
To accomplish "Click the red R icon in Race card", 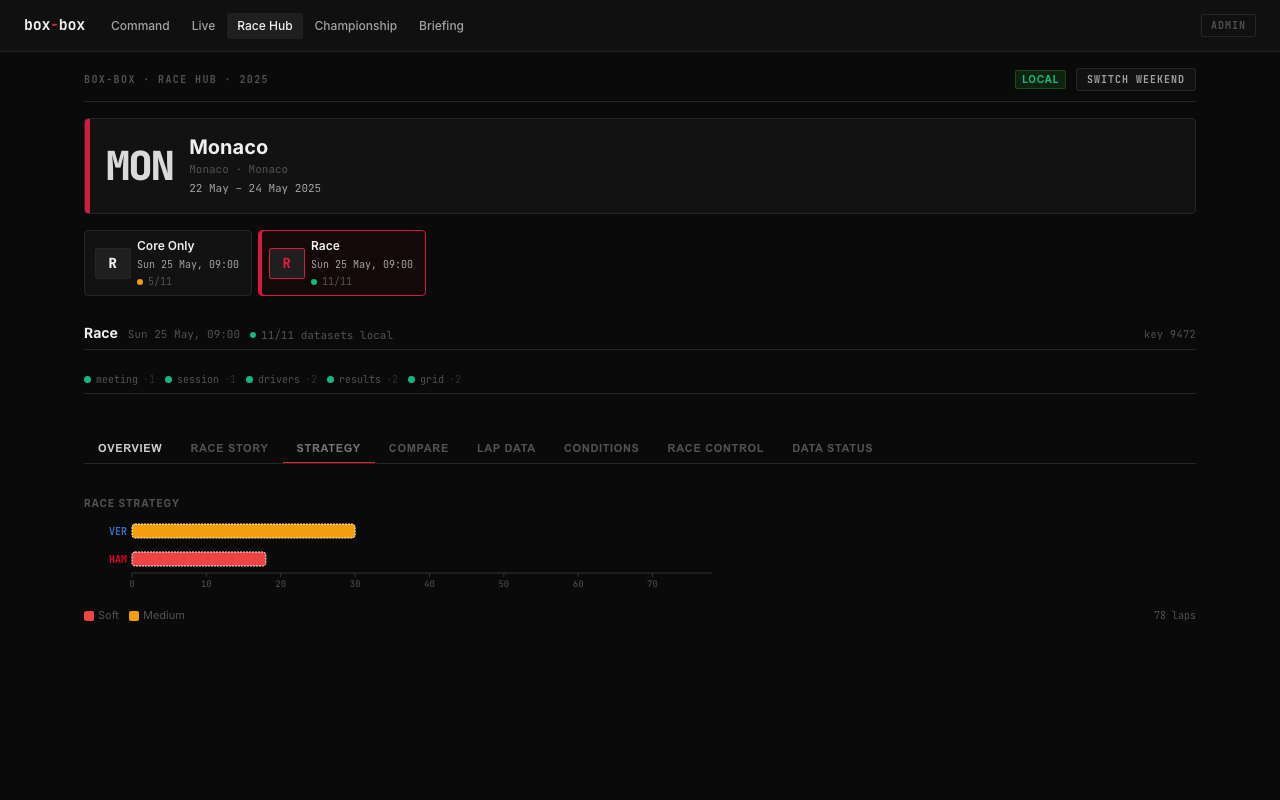I will pos(287,263).
